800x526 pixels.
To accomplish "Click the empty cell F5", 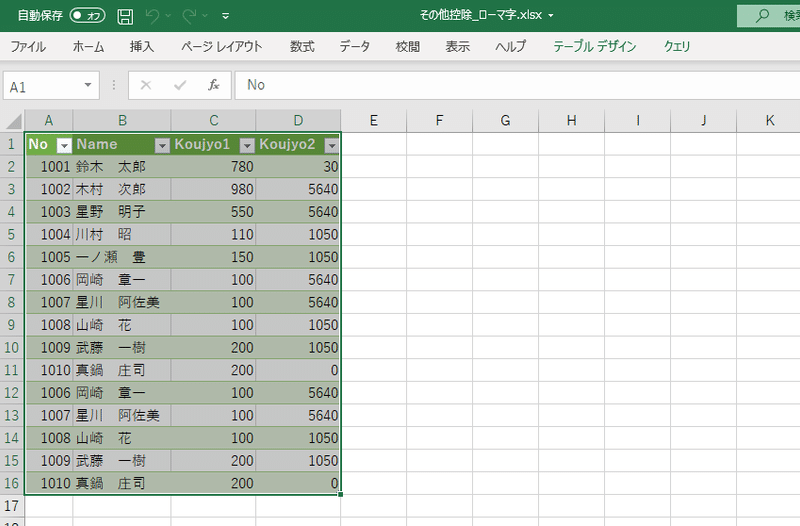I will [439, 235].
